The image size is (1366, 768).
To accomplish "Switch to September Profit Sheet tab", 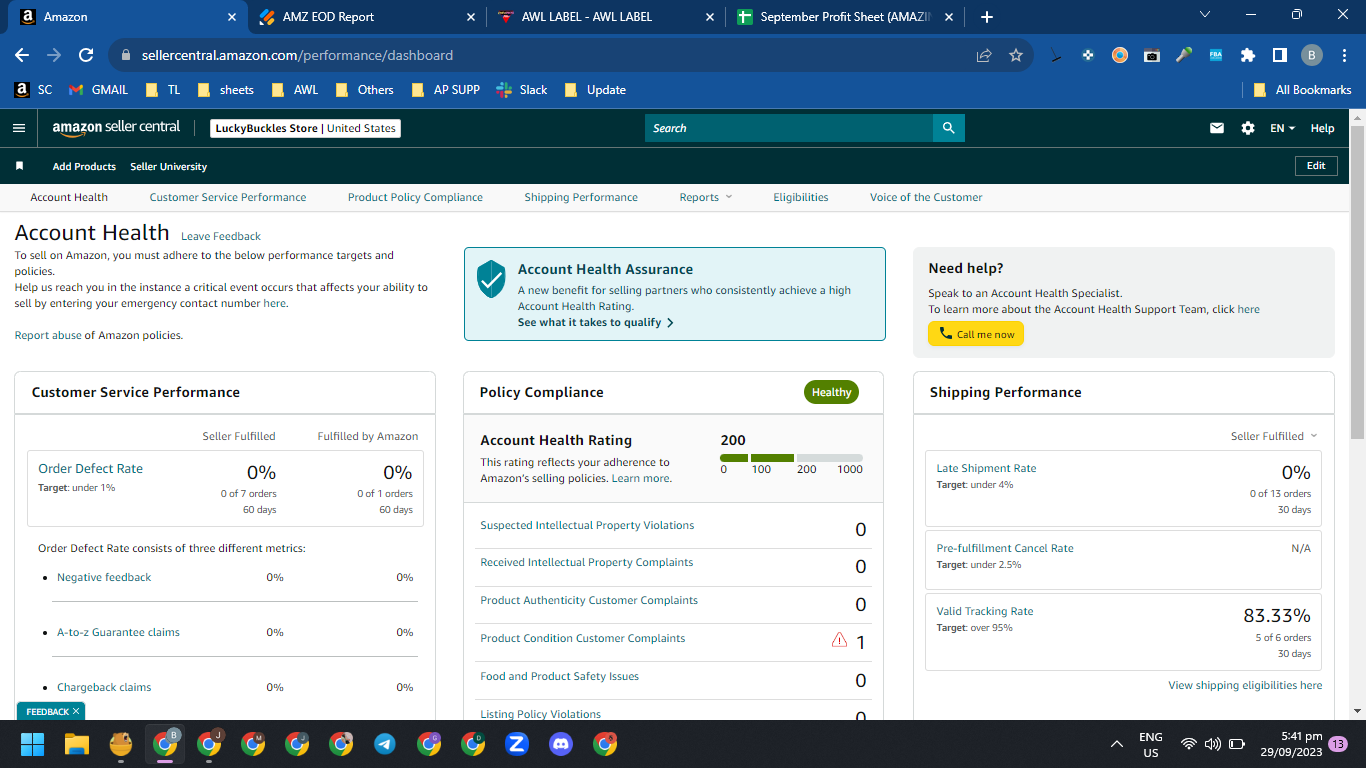I will 846,17.
